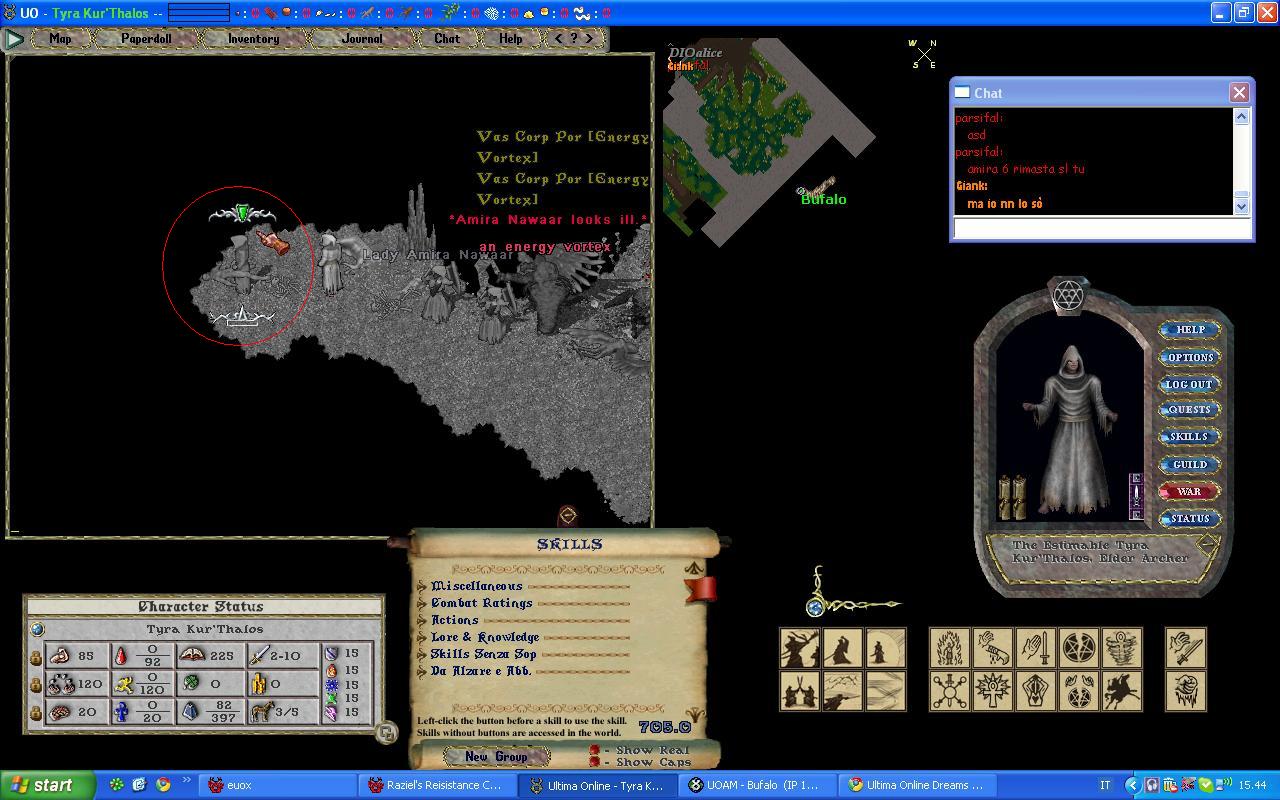Click the broken pentagram spell icon
The image size is (1280, 800).
pos(1079,648)
